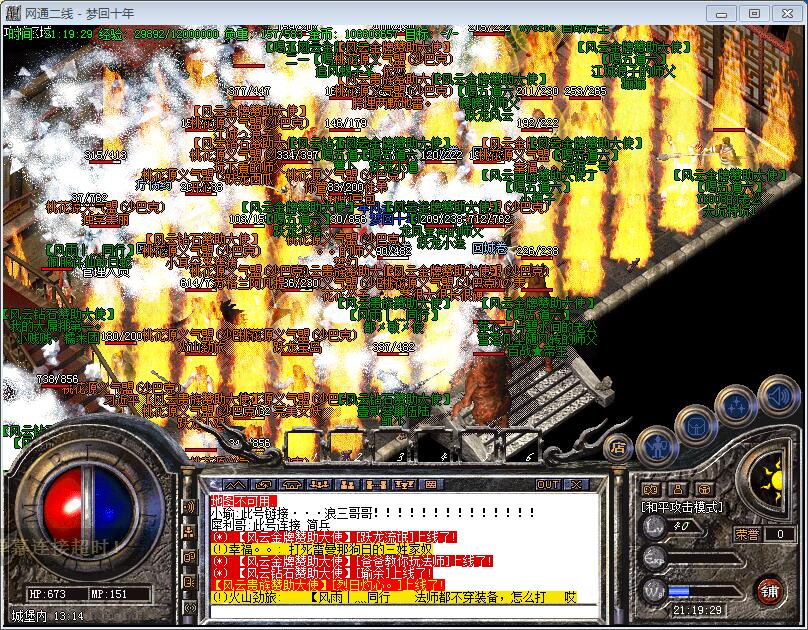Click chat line from 犀利哥 mentioning 简兵
This screenshot has width=808, height=630.
271,525
